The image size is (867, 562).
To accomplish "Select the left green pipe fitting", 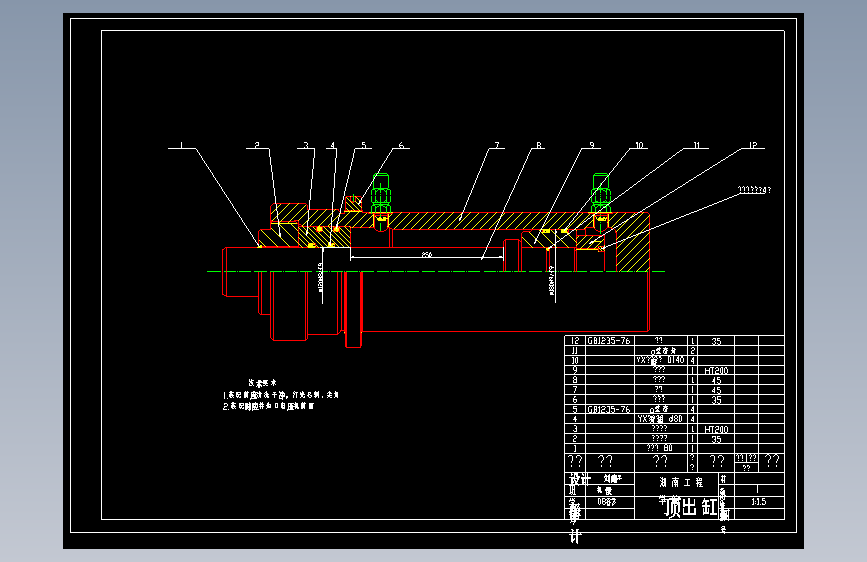I will 381,194.
